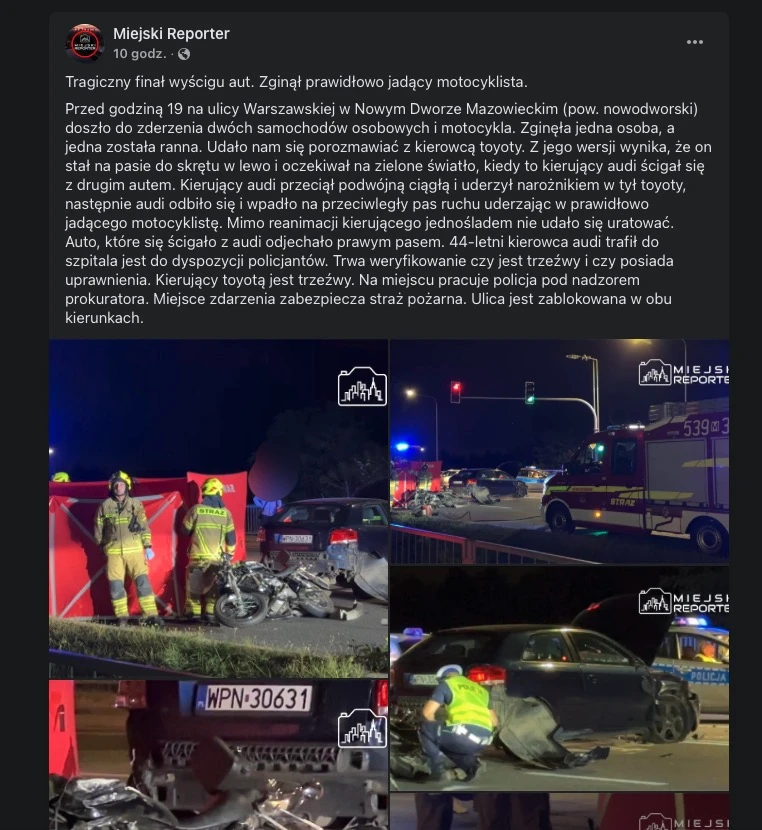Open the firefighters and motorcycle photo

point(218,508)
